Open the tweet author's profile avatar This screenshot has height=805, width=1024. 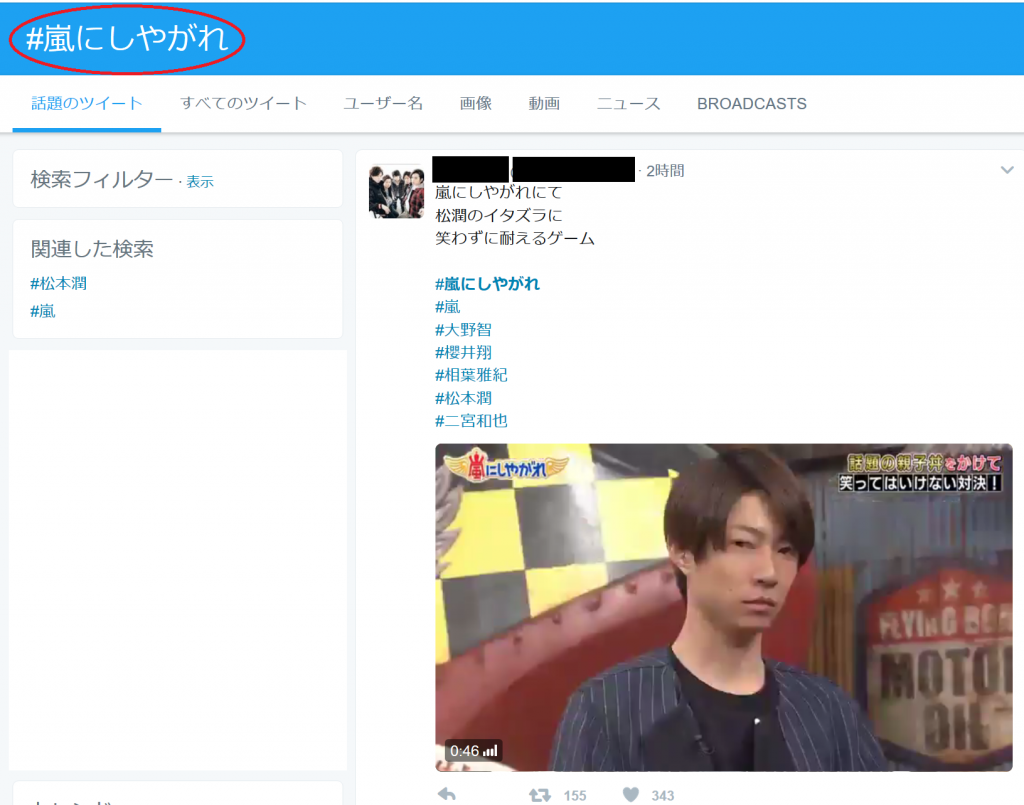pyautogui.click(x=396, y=191)
